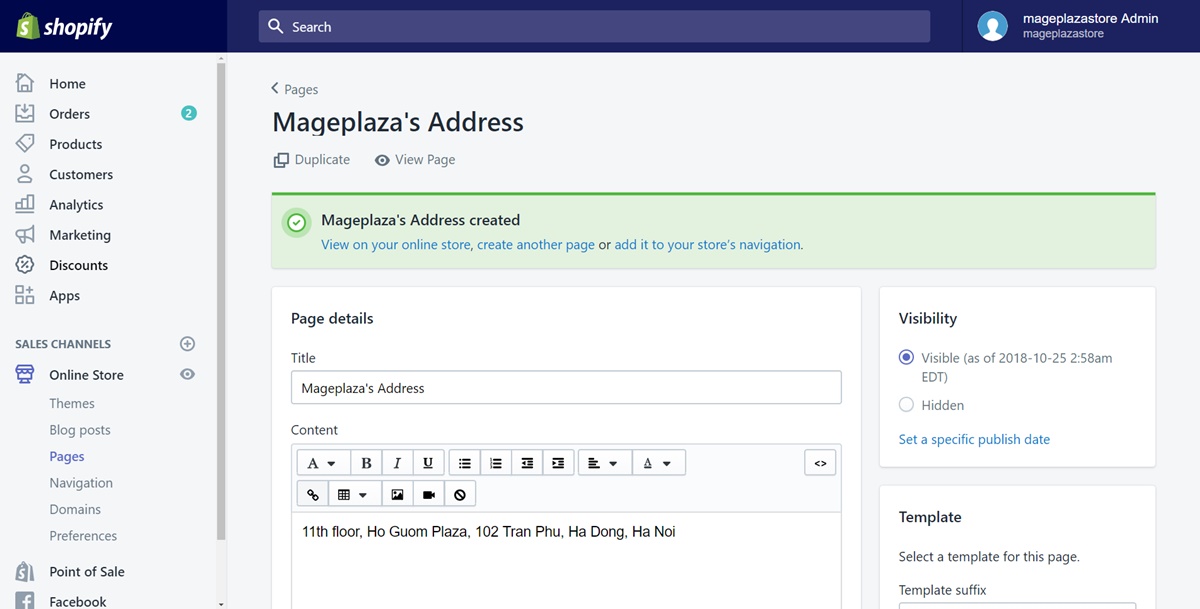Viewport: 1200px width, 609px height.
Task: Open Home in the sidebar
Action: 67,84
